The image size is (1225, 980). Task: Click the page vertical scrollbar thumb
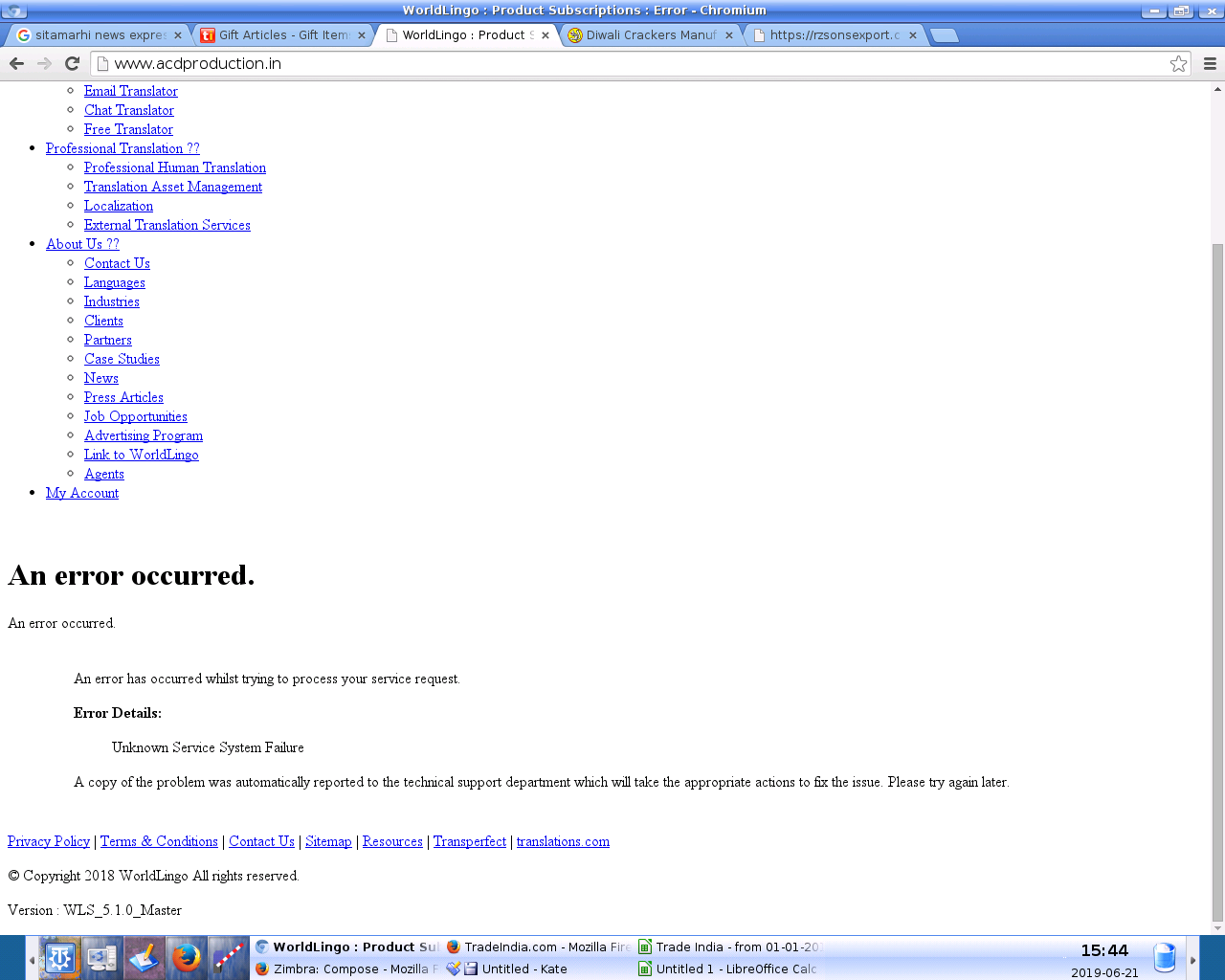1217,582
